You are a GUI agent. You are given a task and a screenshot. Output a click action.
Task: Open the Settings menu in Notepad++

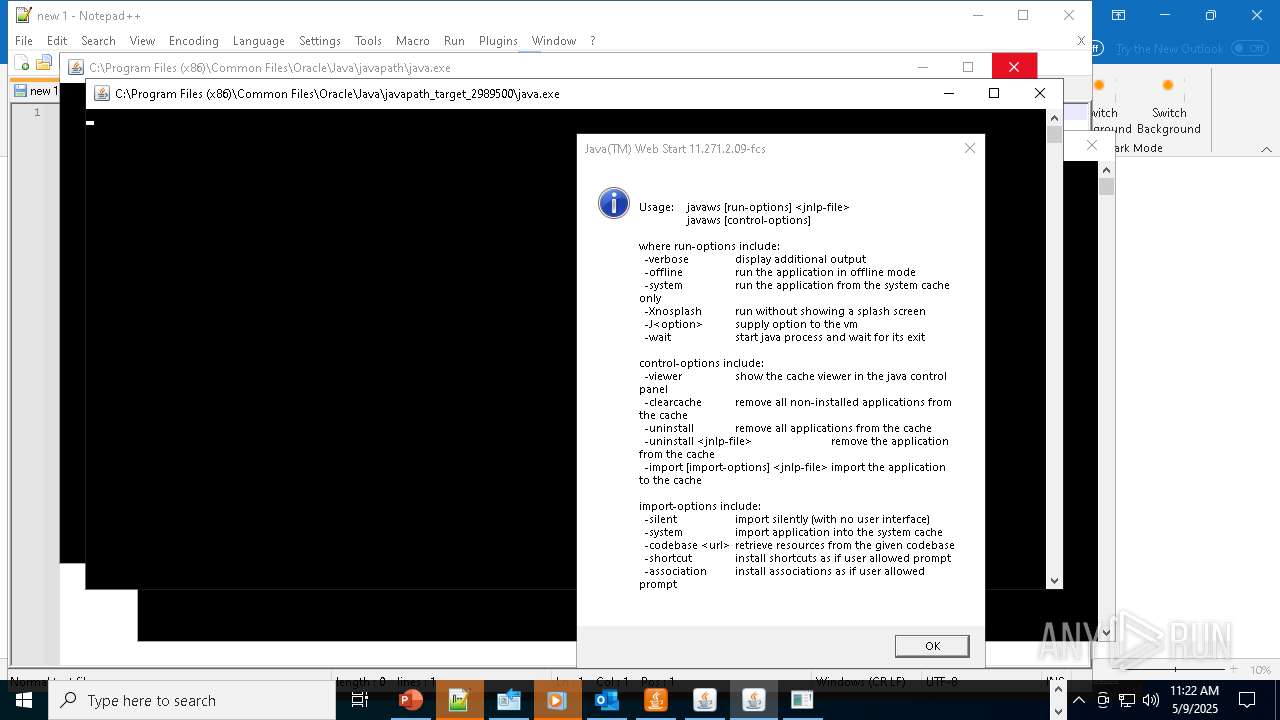coord(320,41)
